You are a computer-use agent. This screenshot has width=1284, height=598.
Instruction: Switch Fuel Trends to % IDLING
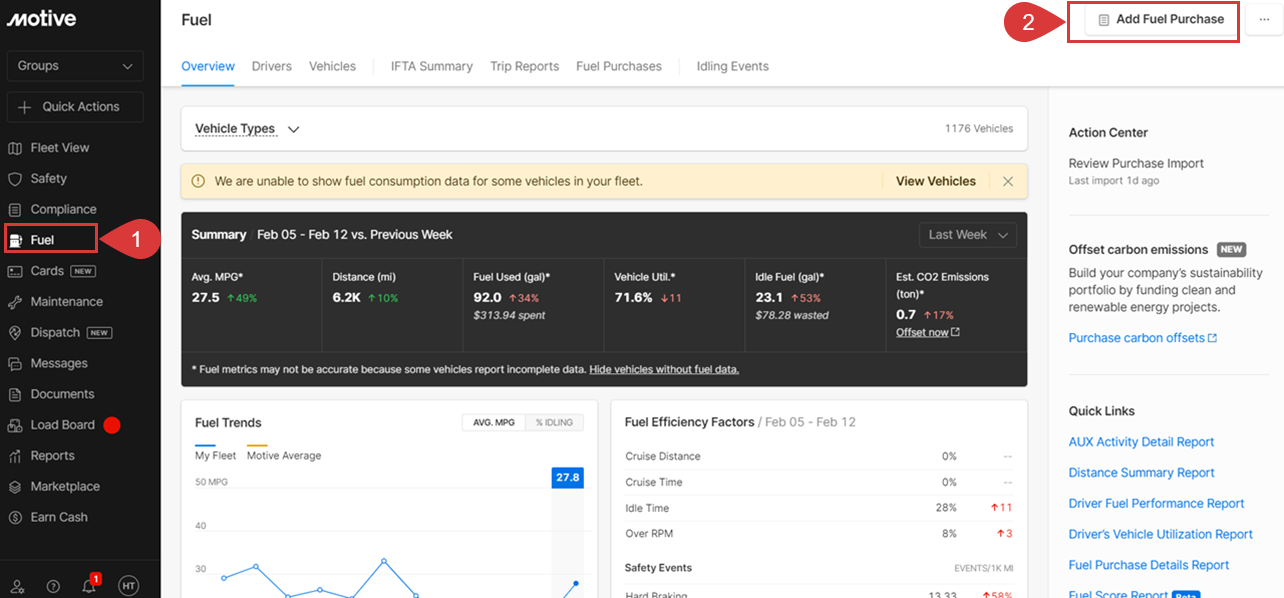pyautogui.click(x=554, y=422)
